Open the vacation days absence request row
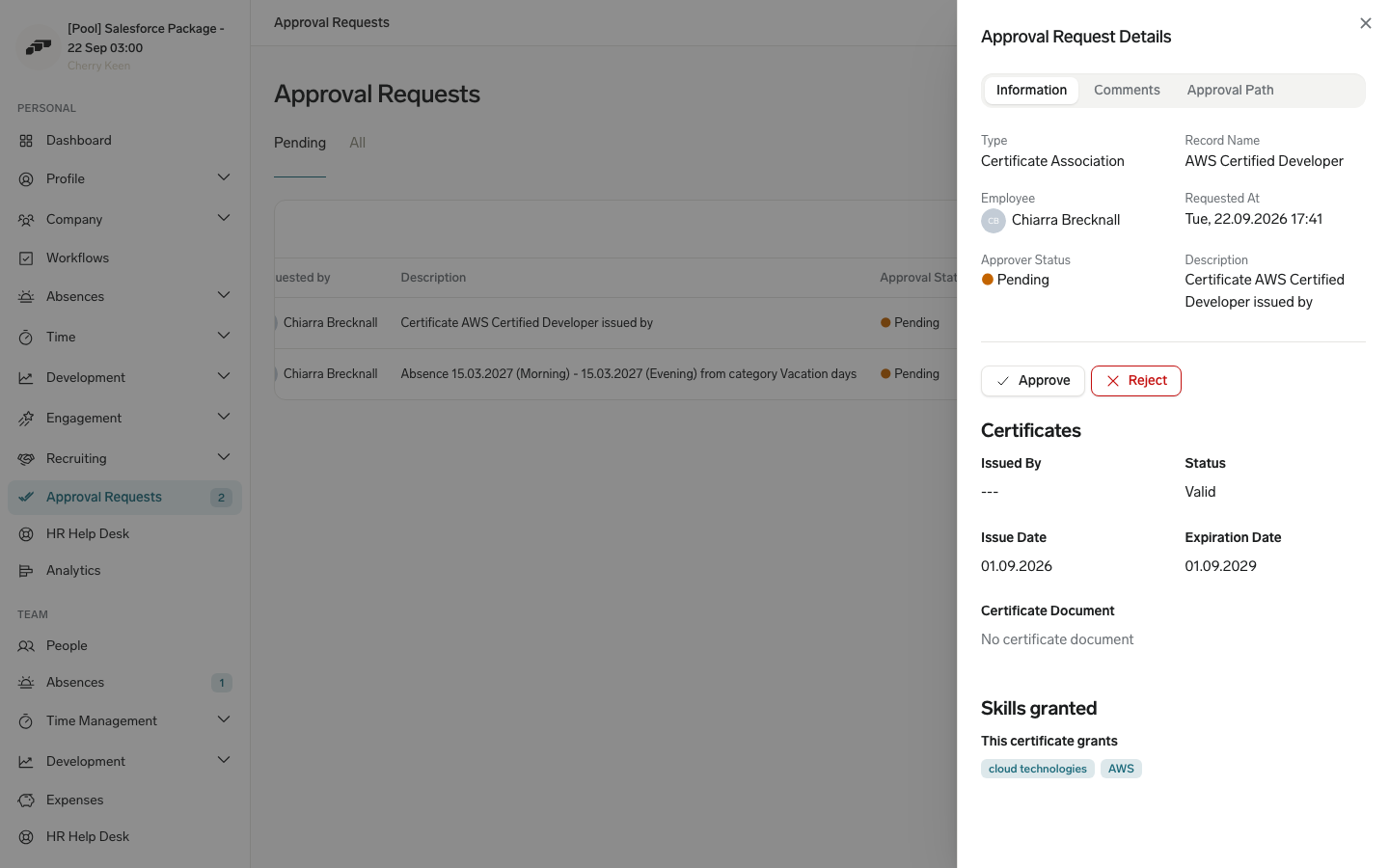Viewport: 1389px width, 868px height. [615, 374]
